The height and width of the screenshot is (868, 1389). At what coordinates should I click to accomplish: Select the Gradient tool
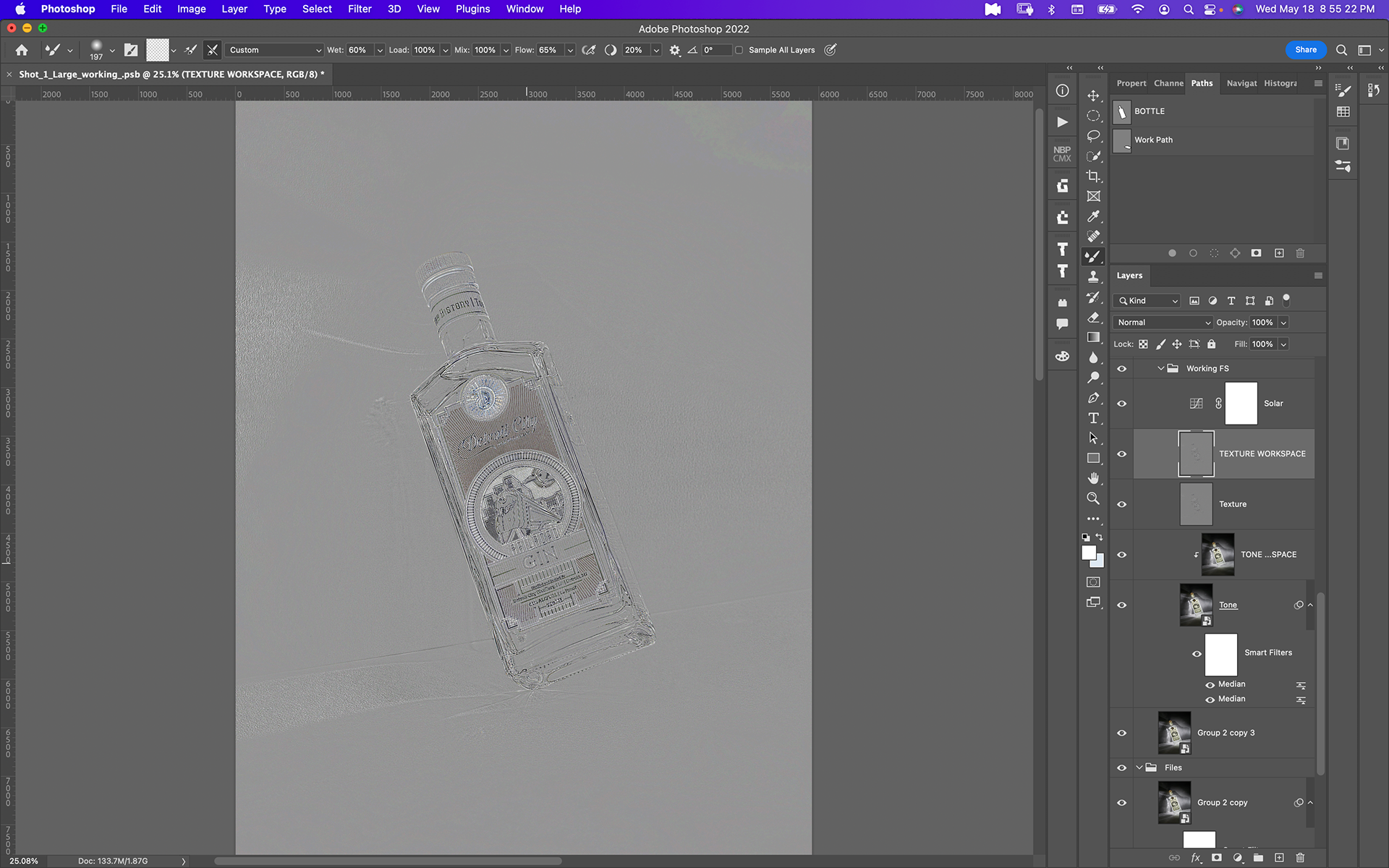(x=1093, y=337)
